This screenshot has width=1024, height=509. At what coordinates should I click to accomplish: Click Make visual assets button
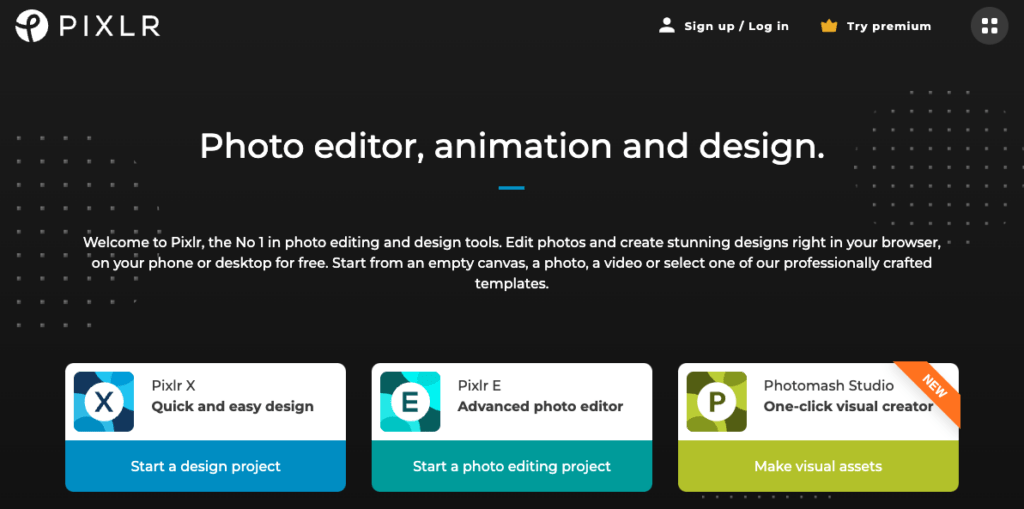click(x=818, y=466)
